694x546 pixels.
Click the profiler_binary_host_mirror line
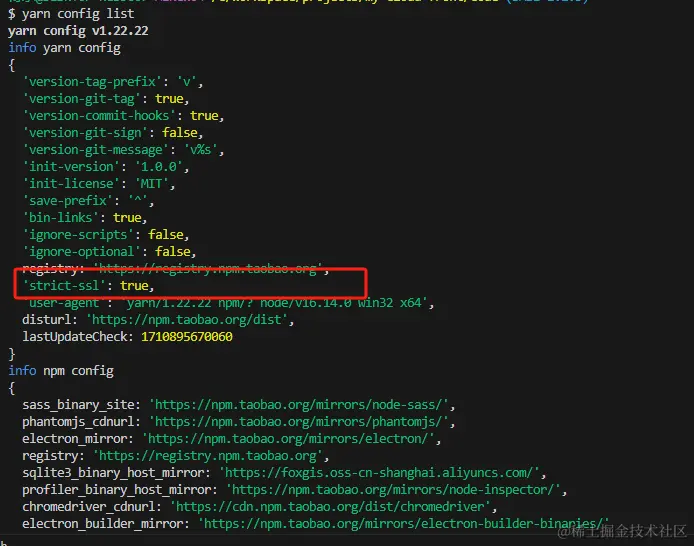tap(295, 490)
